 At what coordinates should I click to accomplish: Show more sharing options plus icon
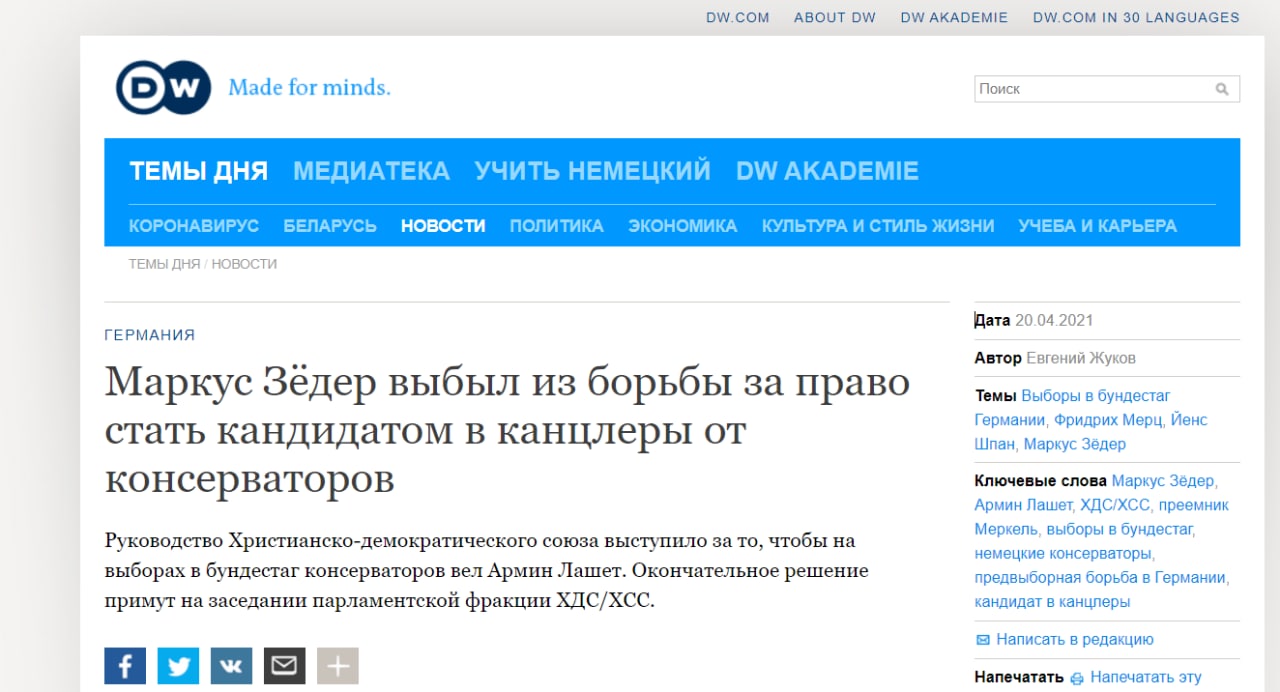coord(337,666)
